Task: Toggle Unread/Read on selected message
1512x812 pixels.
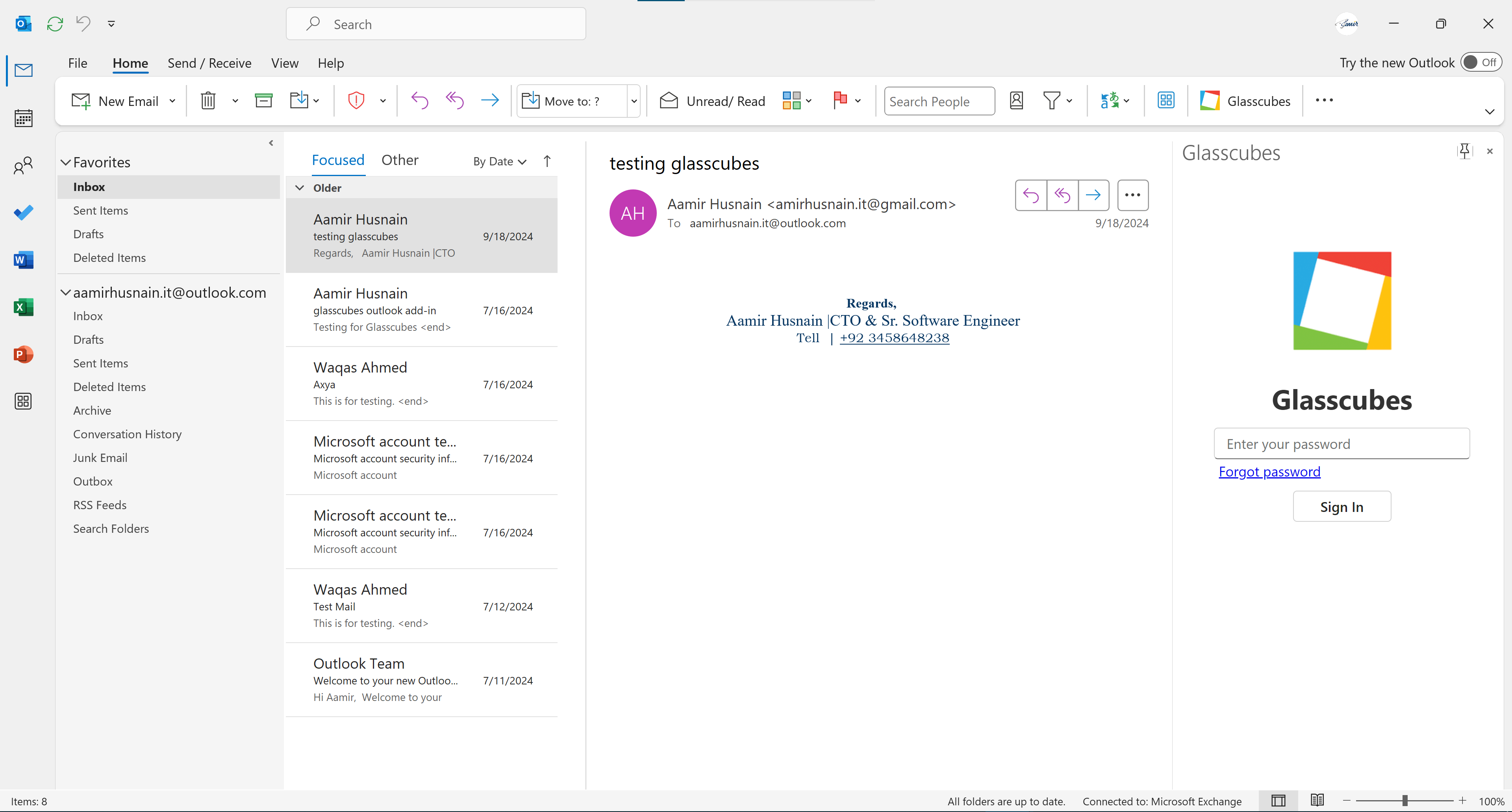Action: click(712, 100)
